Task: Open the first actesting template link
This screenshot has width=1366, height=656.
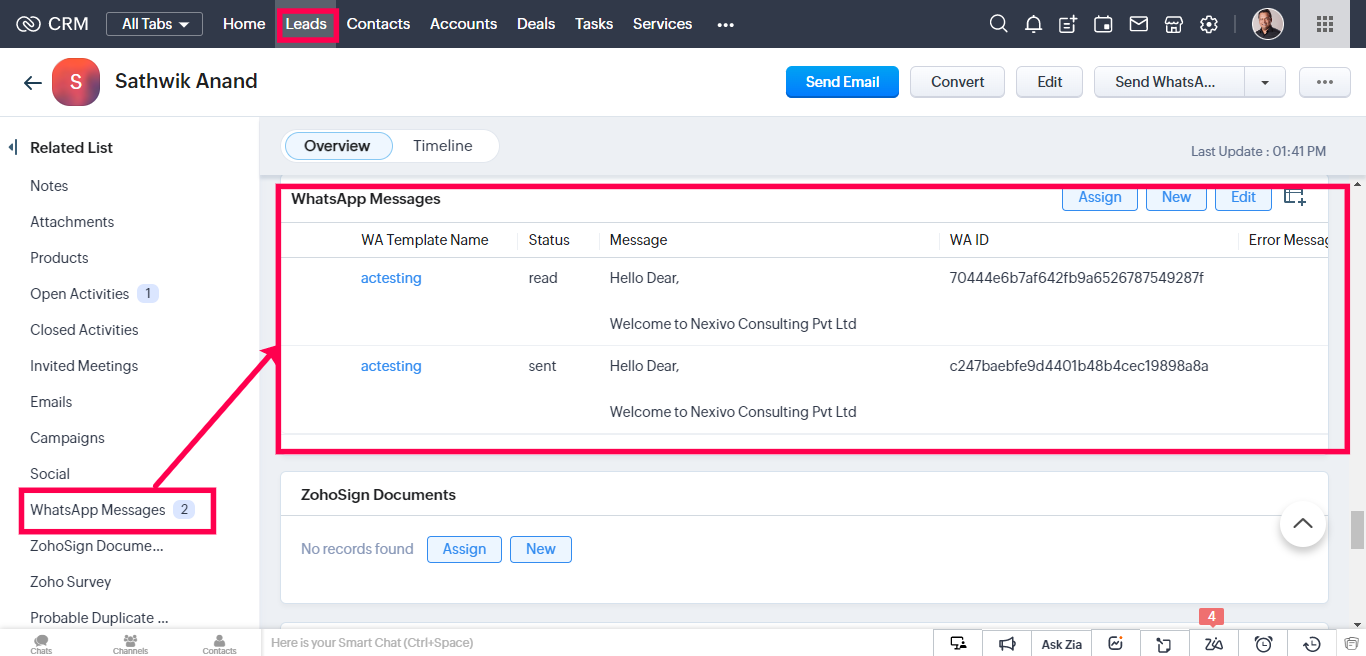Action: (391, 278)
